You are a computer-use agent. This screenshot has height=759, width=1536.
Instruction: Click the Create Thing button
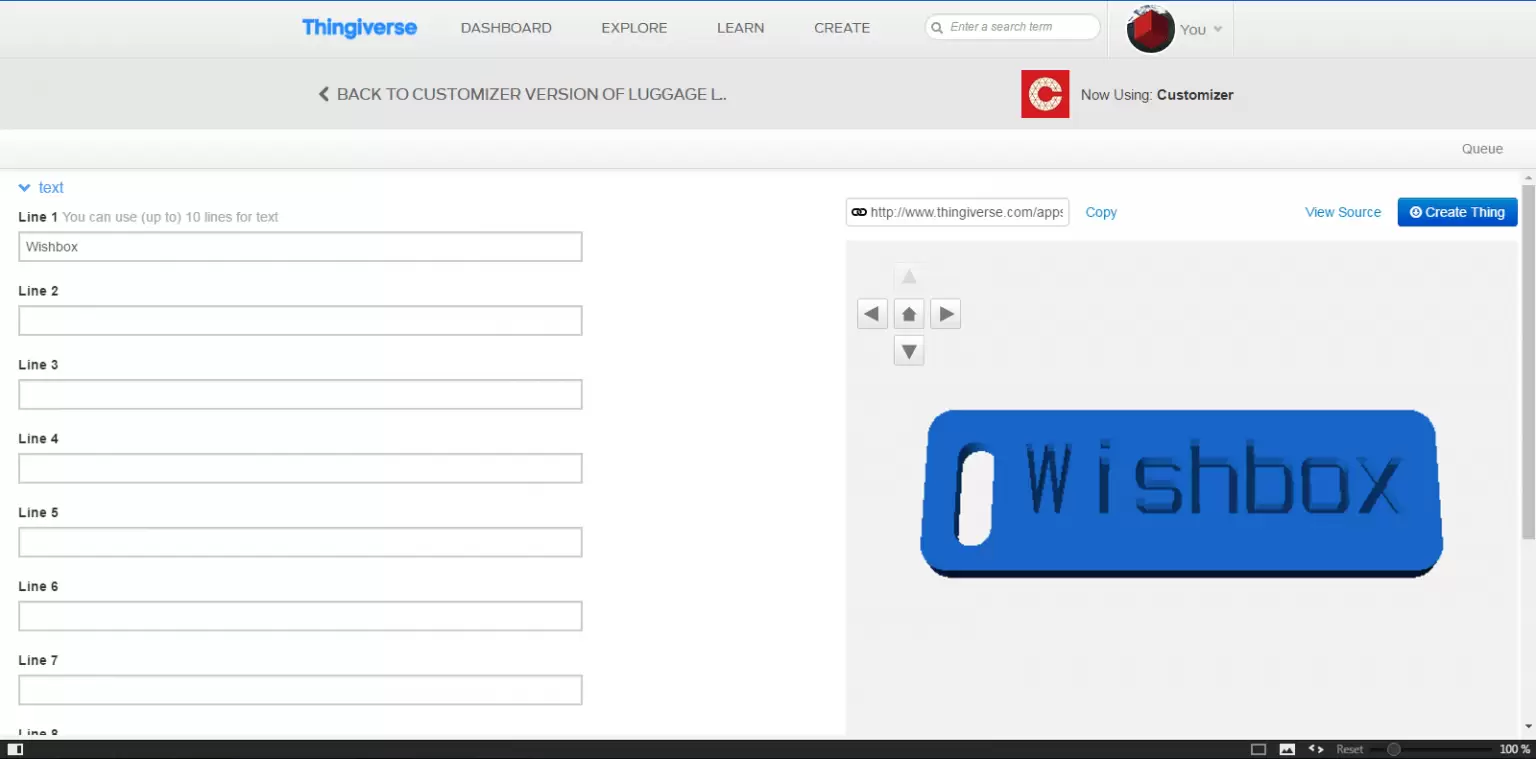1457,212
